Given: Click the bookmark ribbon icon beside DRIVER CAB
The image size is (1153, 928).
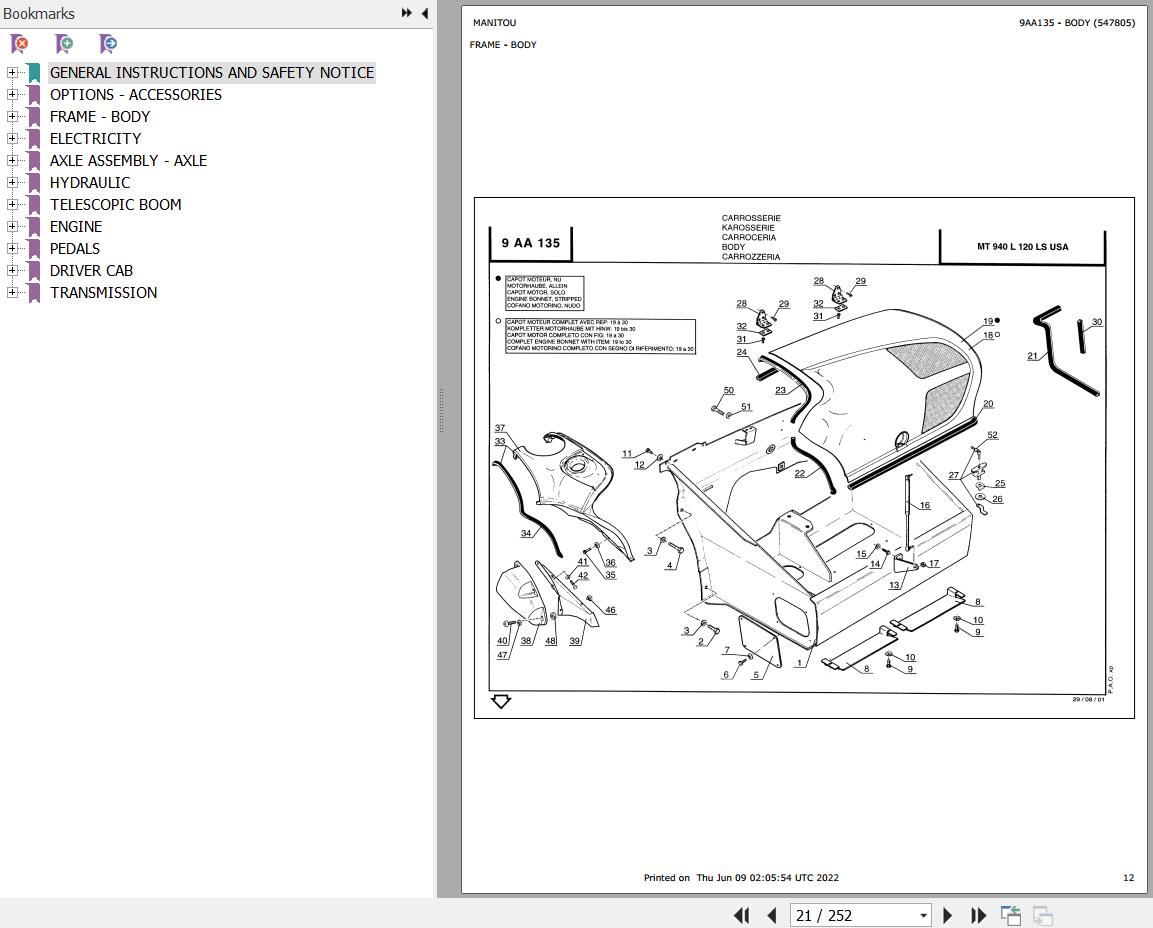Looking at the screenshot, I should [x=34, y=271].
